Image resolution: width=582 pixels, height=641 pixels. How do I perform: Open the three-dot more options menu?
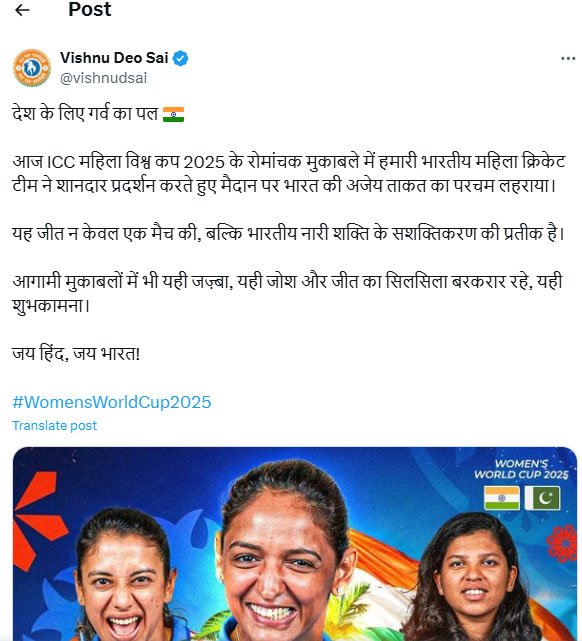click(568, 58)
